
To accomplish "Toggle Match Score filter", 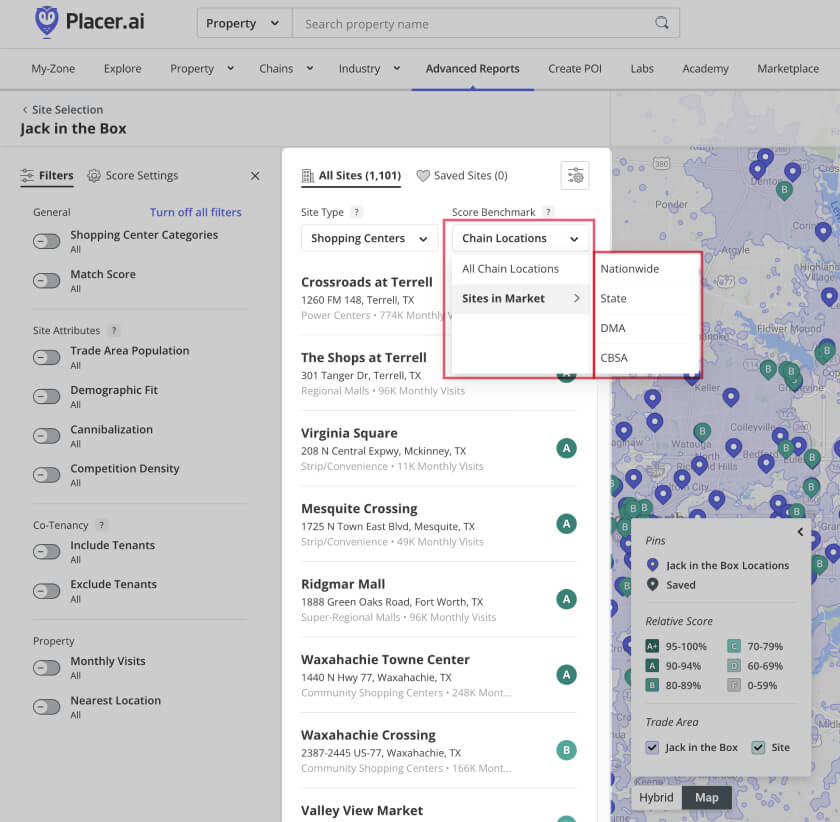I will (47, 281).
